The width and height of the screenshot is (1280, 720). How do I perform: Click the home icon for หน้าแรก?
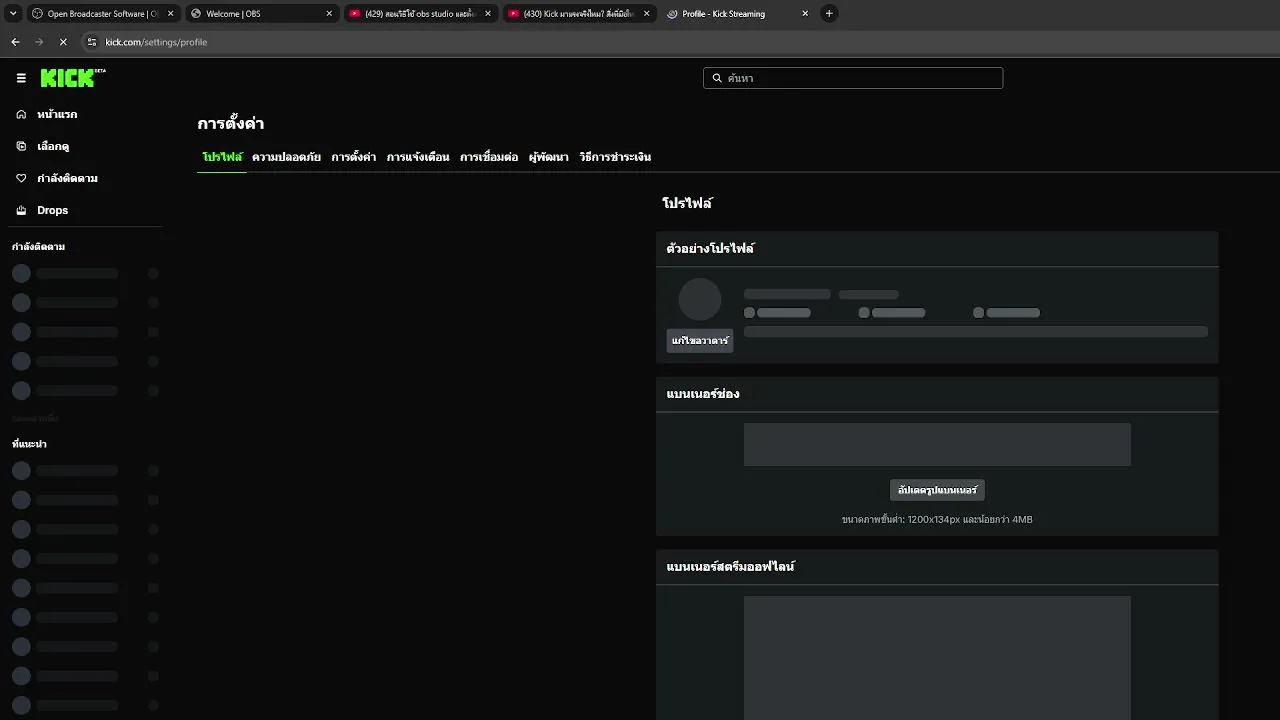point(21,114)
